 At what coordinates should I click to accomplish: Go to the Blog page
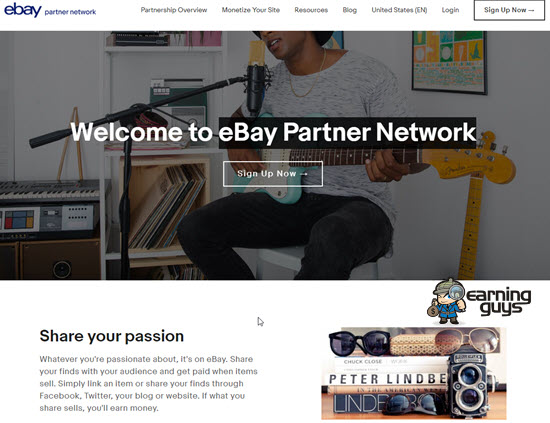350,10
